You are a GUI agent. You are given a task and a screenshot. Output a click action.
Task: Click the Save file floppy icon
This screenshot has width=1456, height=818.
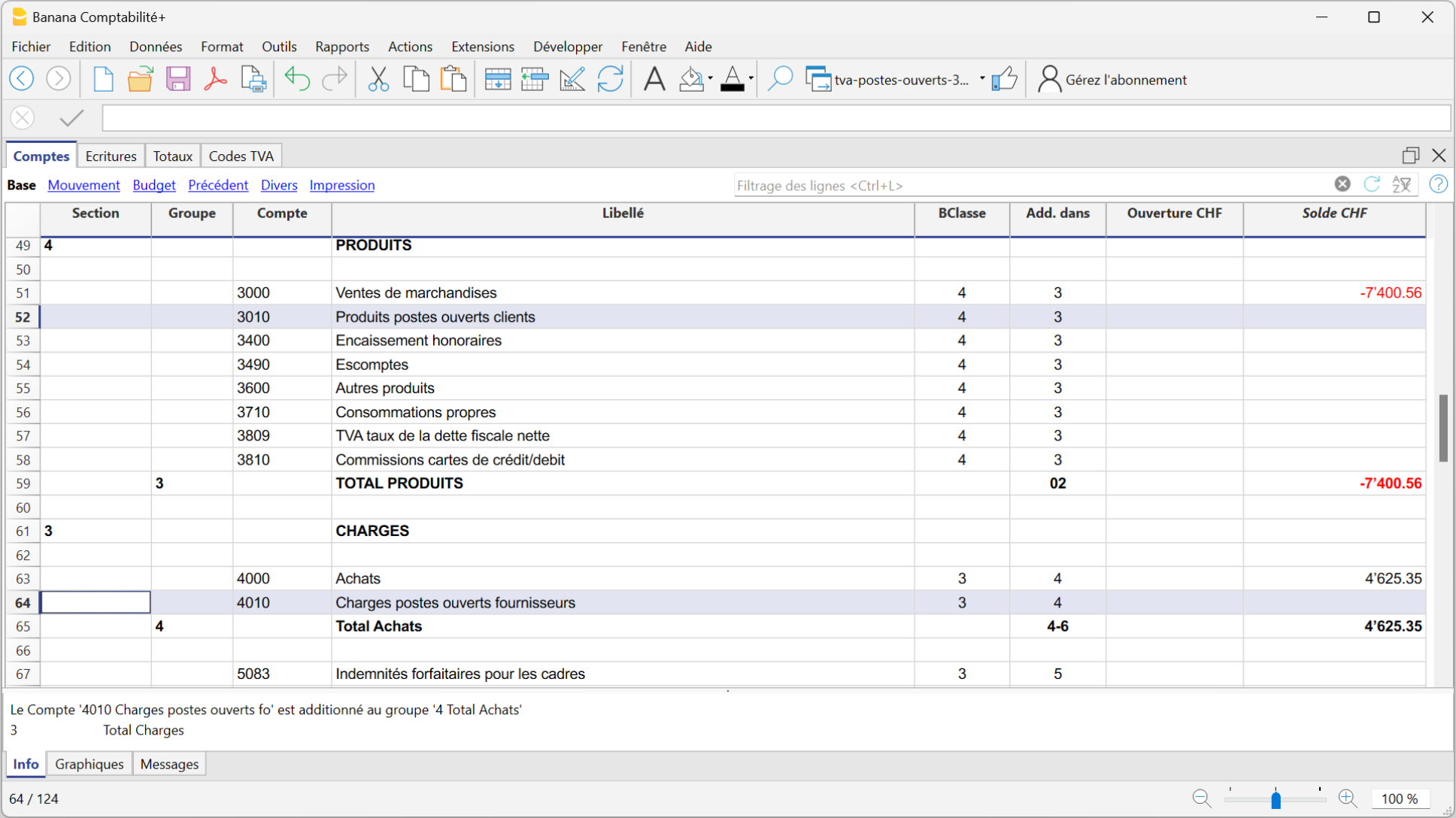(x=178, y=79)
